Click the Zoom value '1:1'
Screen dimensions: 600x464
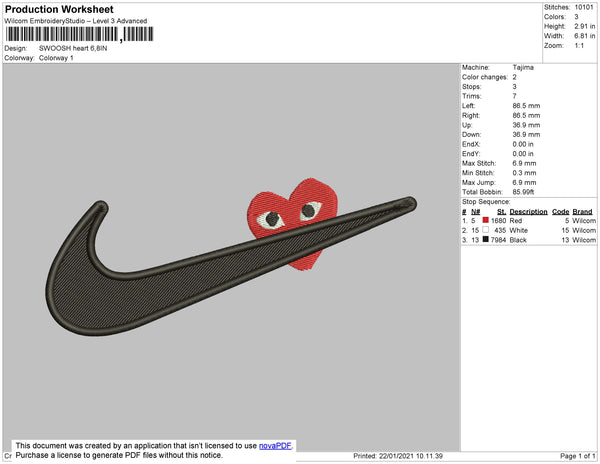coord(579,46)
